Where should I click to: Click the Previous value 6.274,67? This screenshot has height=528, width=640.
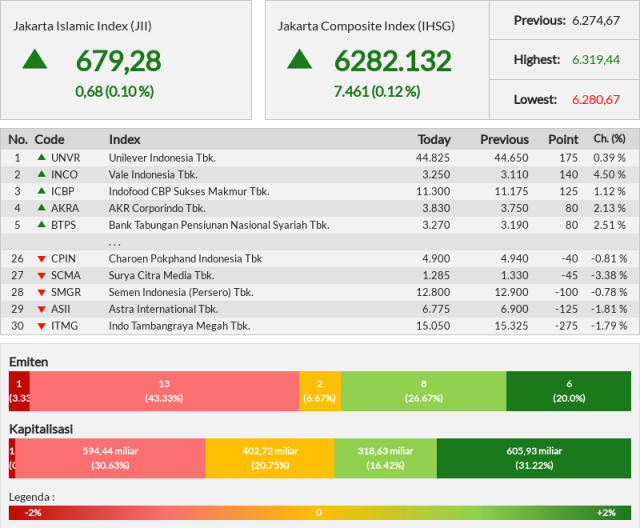596,20
